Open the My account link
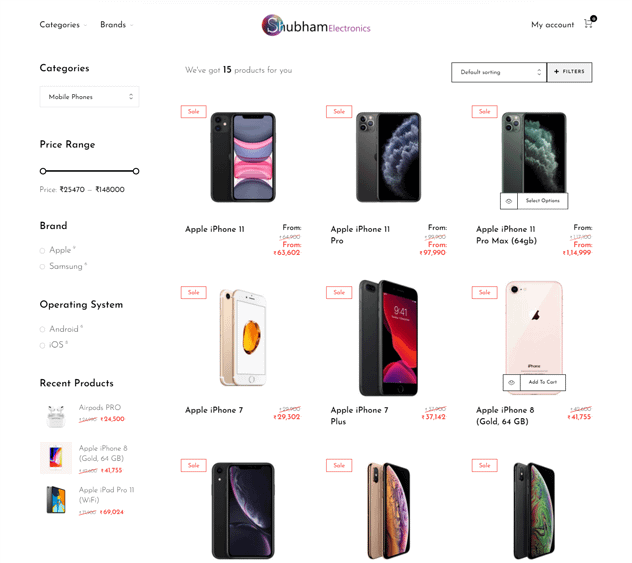This screenshot has height=563, width=632. pos(552,25)
